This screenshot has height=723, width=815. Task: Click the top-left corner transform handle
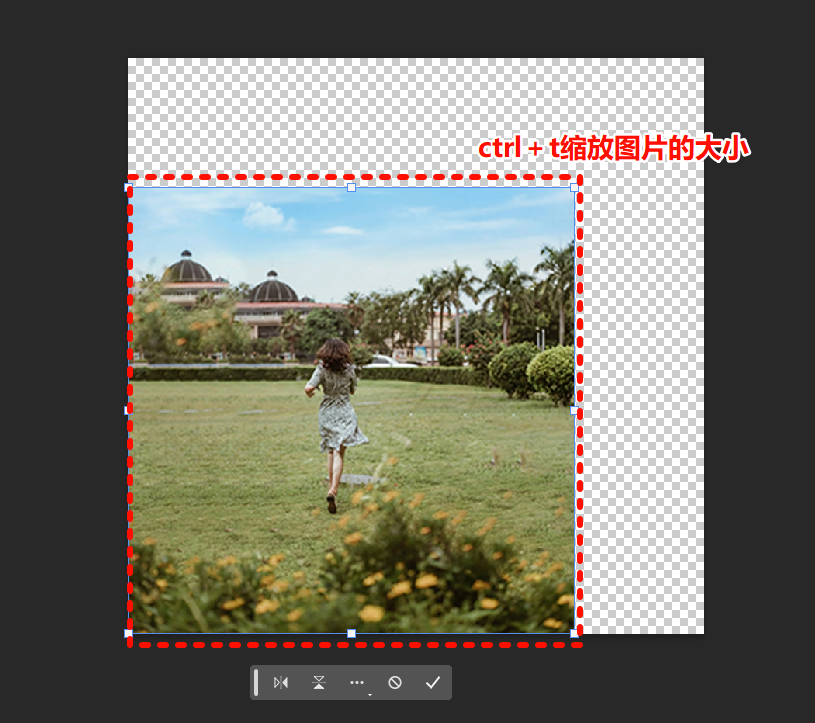point(129,185)
